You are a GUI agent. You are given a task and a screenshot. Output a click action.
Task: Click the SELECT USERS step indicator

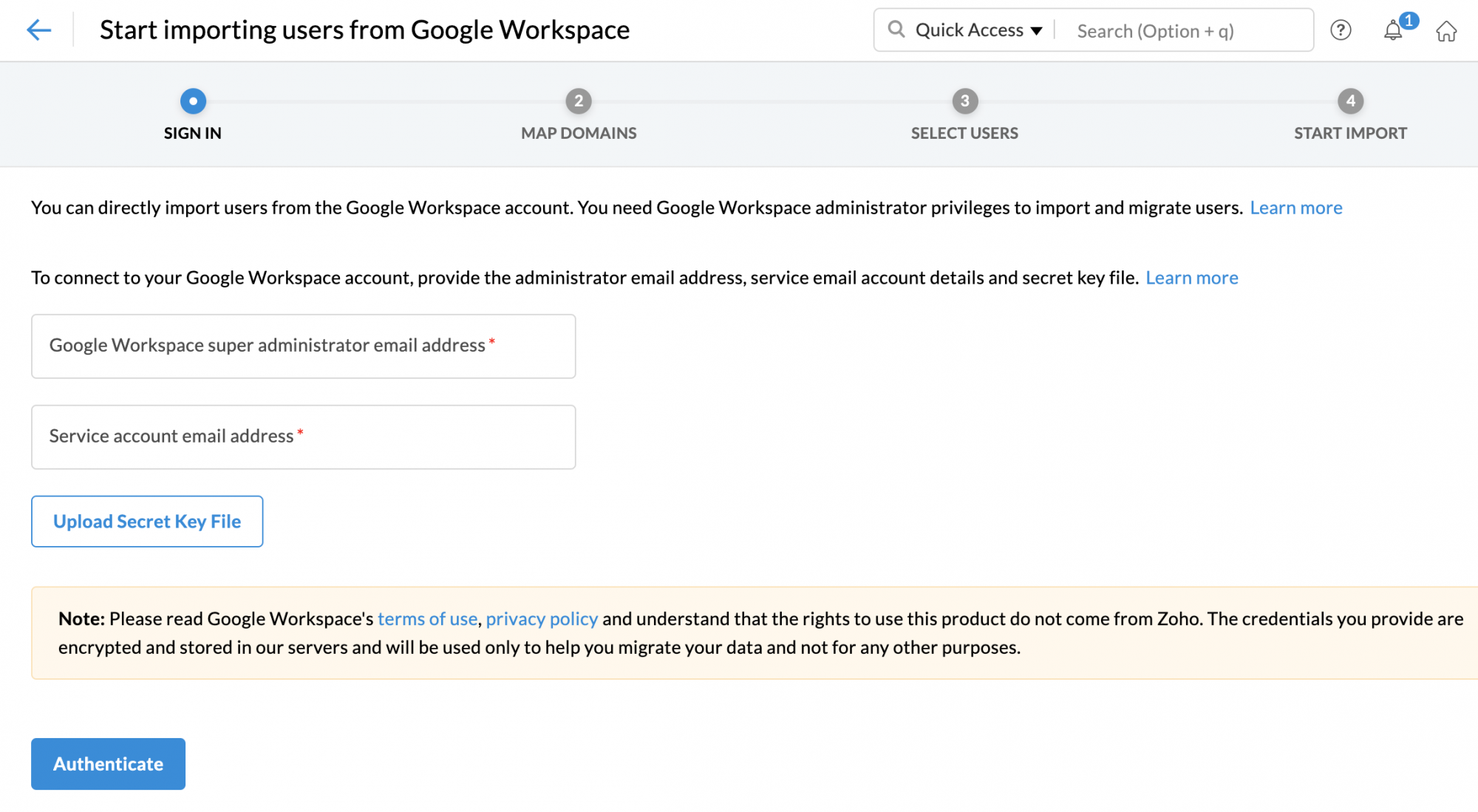tap(964, 100)
